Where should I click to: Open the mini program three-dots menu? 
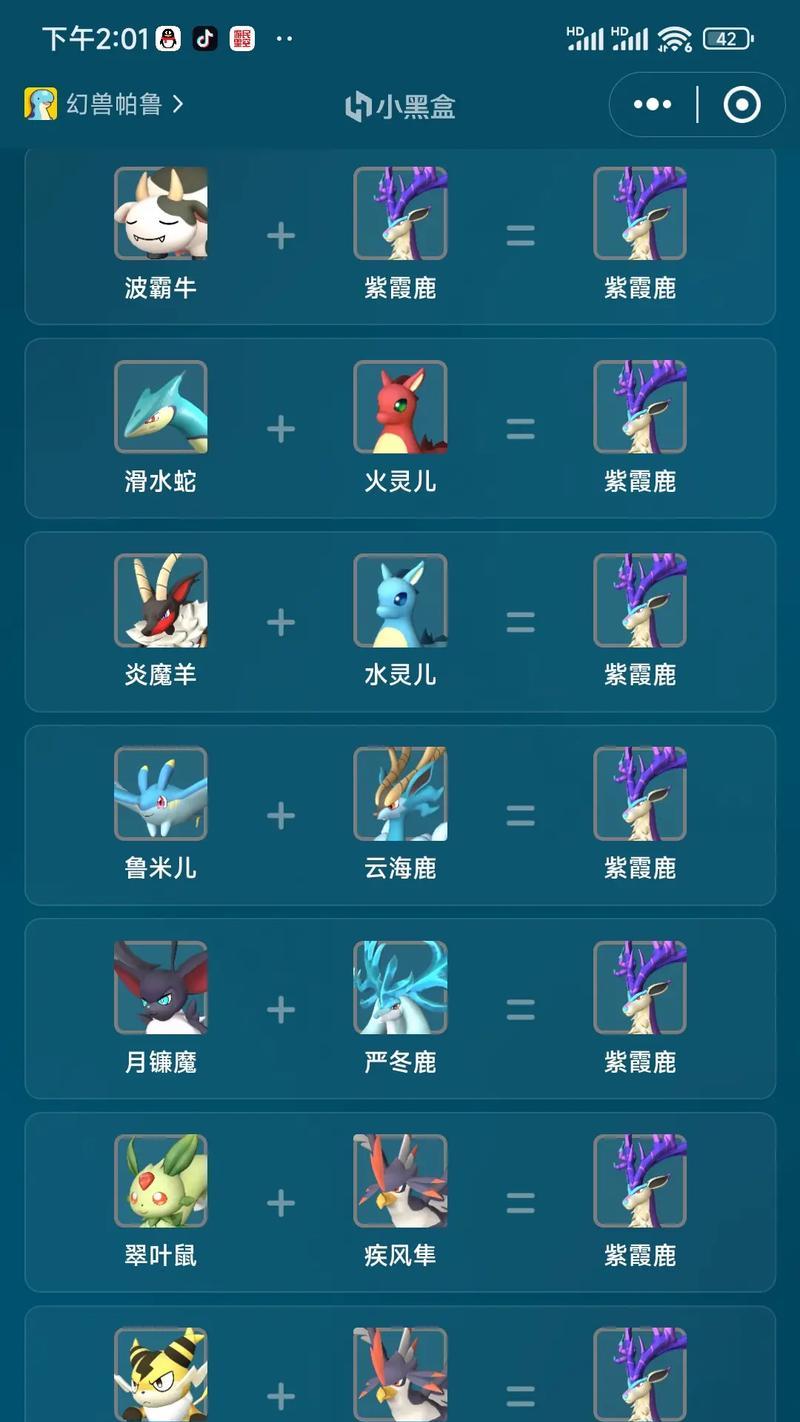(x=653, y=105)
